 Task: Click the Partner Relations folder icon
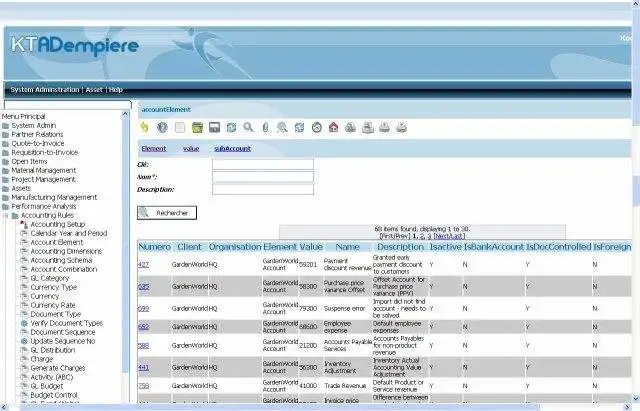(5, 135)
